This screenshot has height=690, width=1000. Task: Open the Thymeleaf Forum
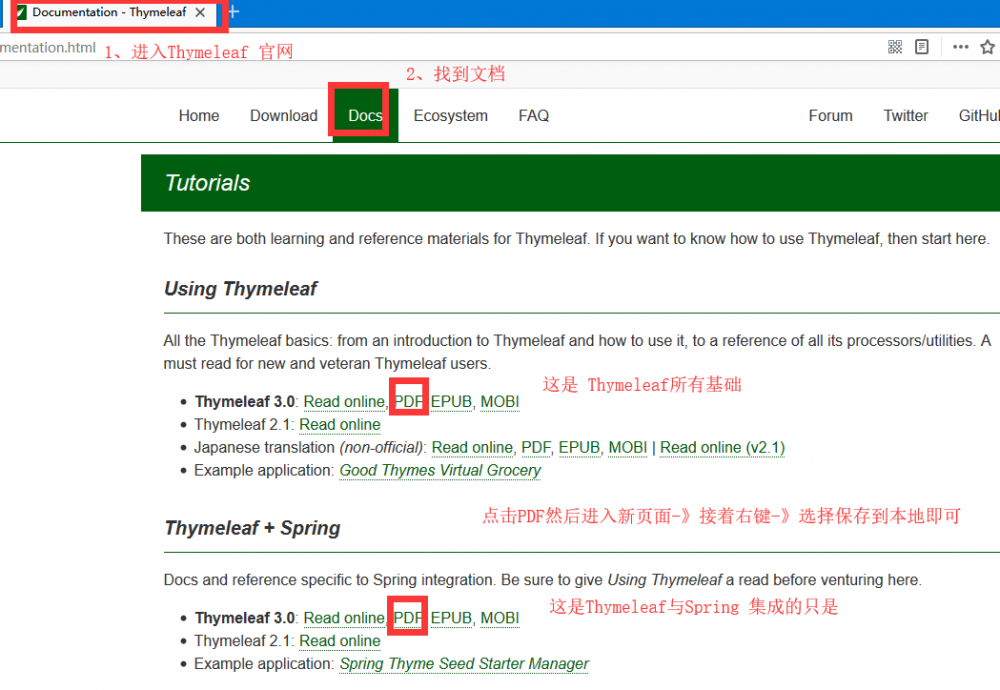point(830,115)
